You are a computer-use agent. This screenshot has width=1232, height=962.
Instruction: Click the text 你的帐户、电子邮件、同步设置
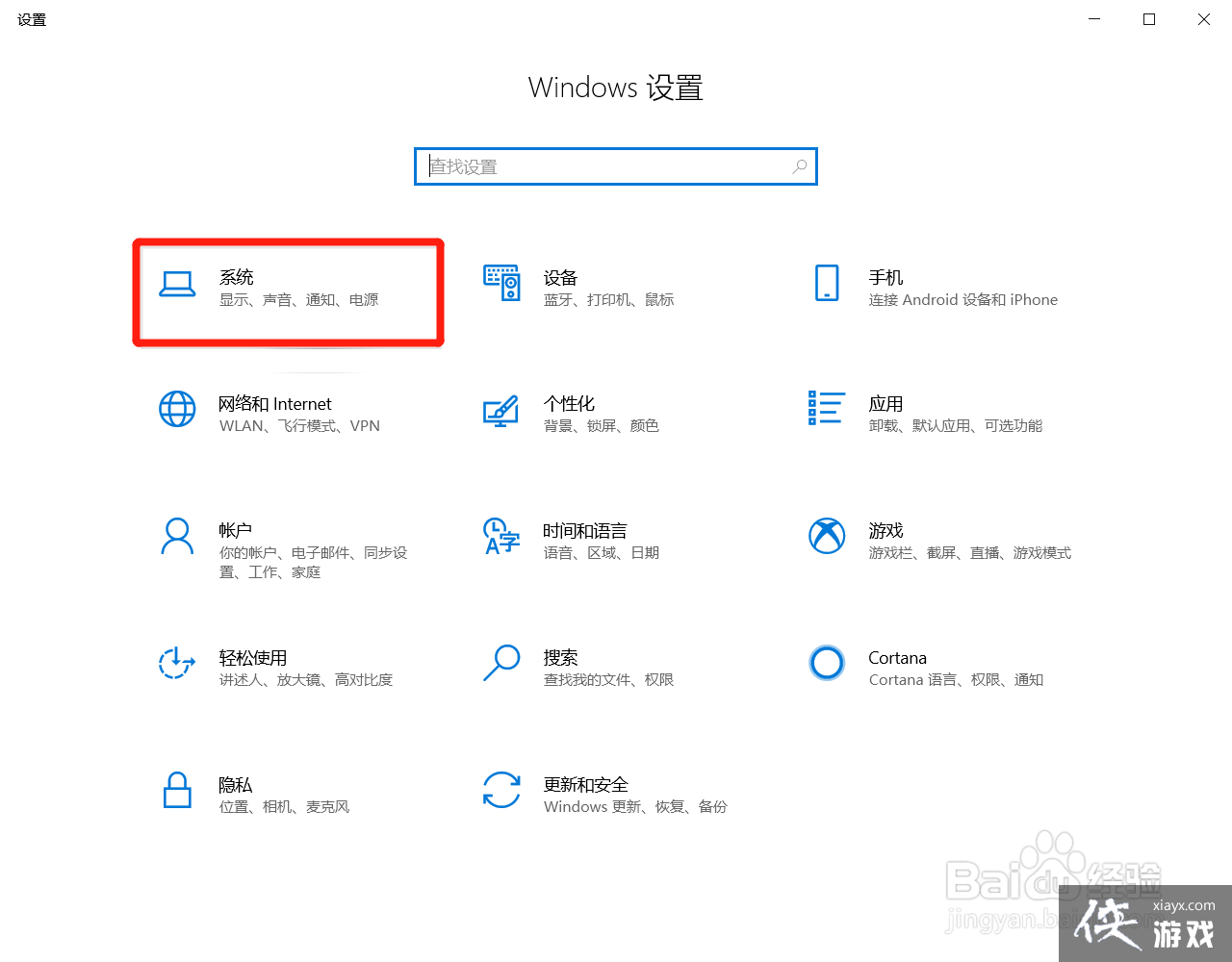pos(314,563)
